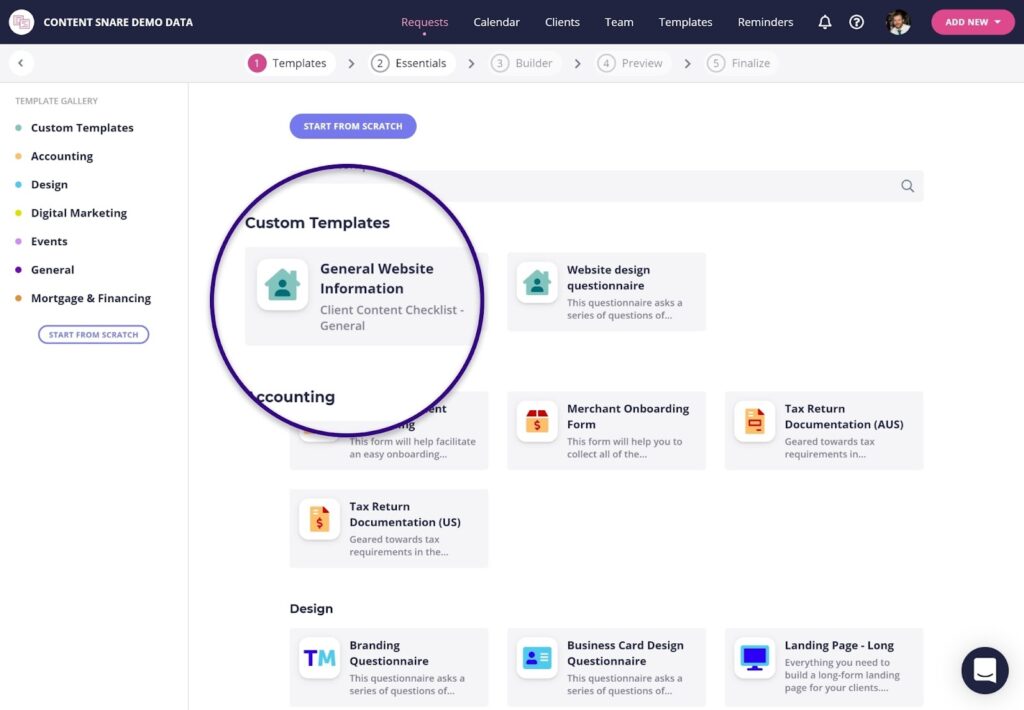Click the Website design questionnaire house icon
1024x710 pixels.
pyautogui.click(x=537, y=283)
